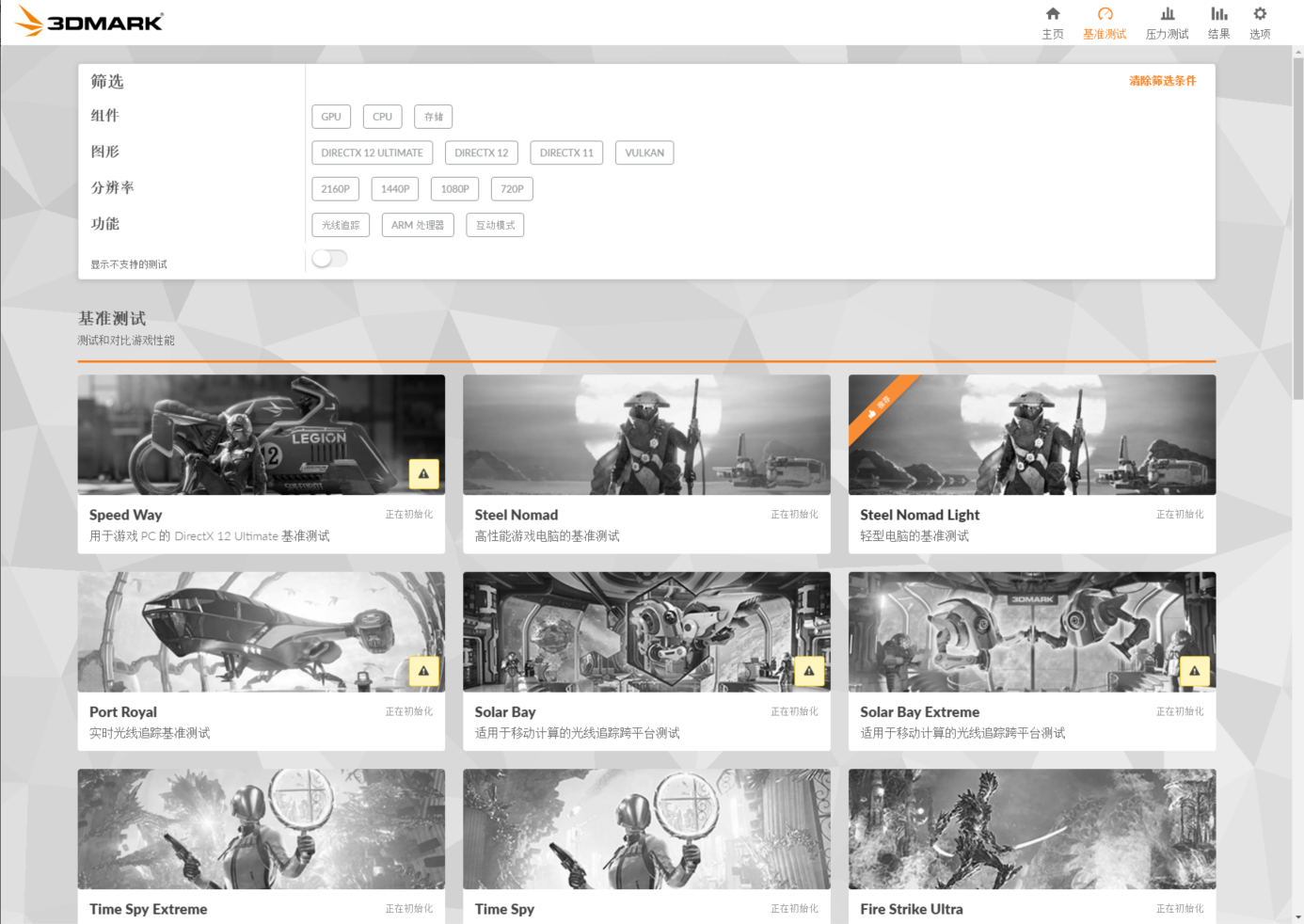Click the recommended ribbon on Steel Nomad Light
This screenshot has width=1304, height=924.
coord(879,406)
